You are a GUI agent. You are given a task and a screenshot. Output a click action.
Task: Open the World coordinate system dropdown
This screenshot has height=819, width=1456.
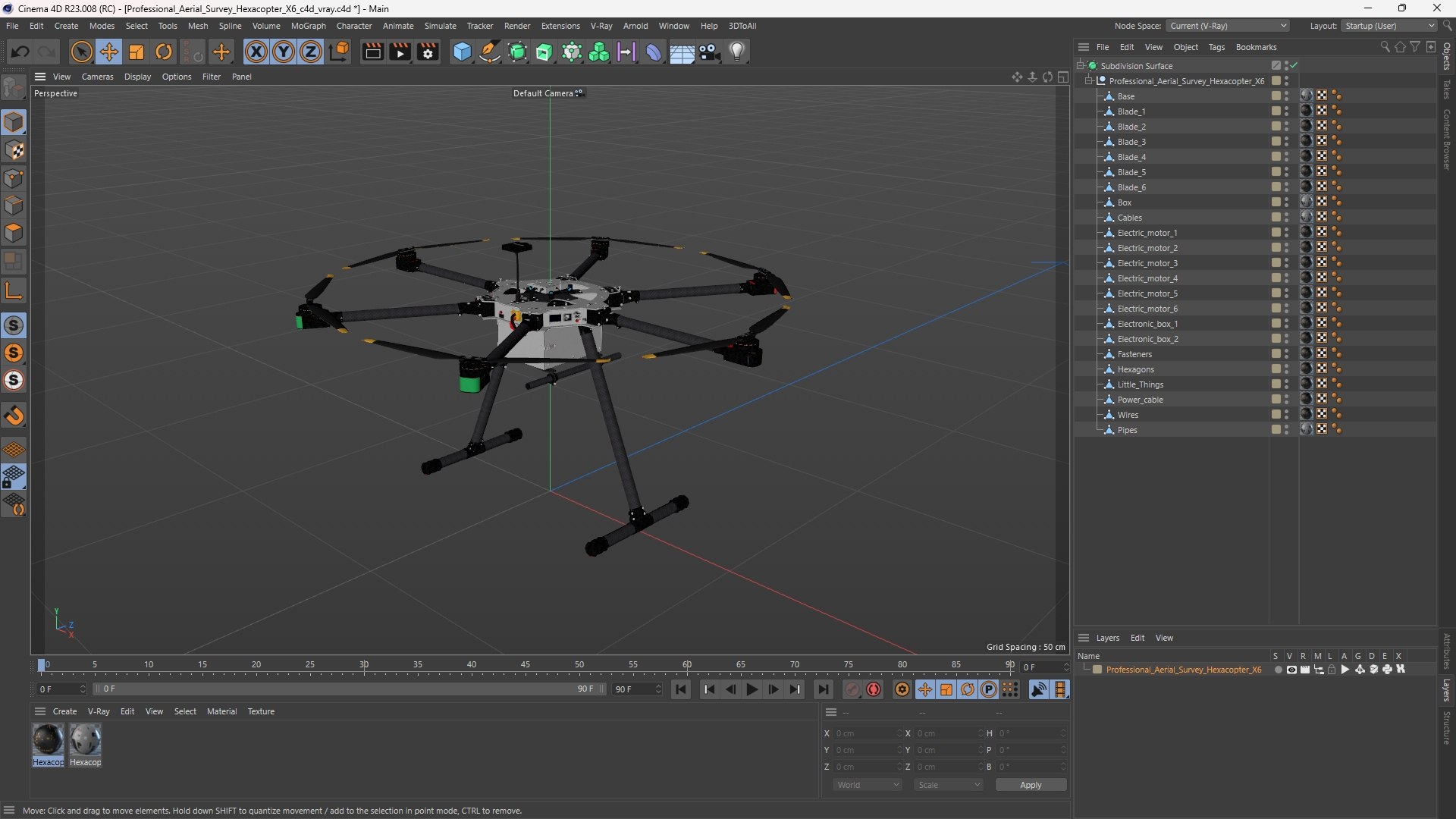[868, 785]
